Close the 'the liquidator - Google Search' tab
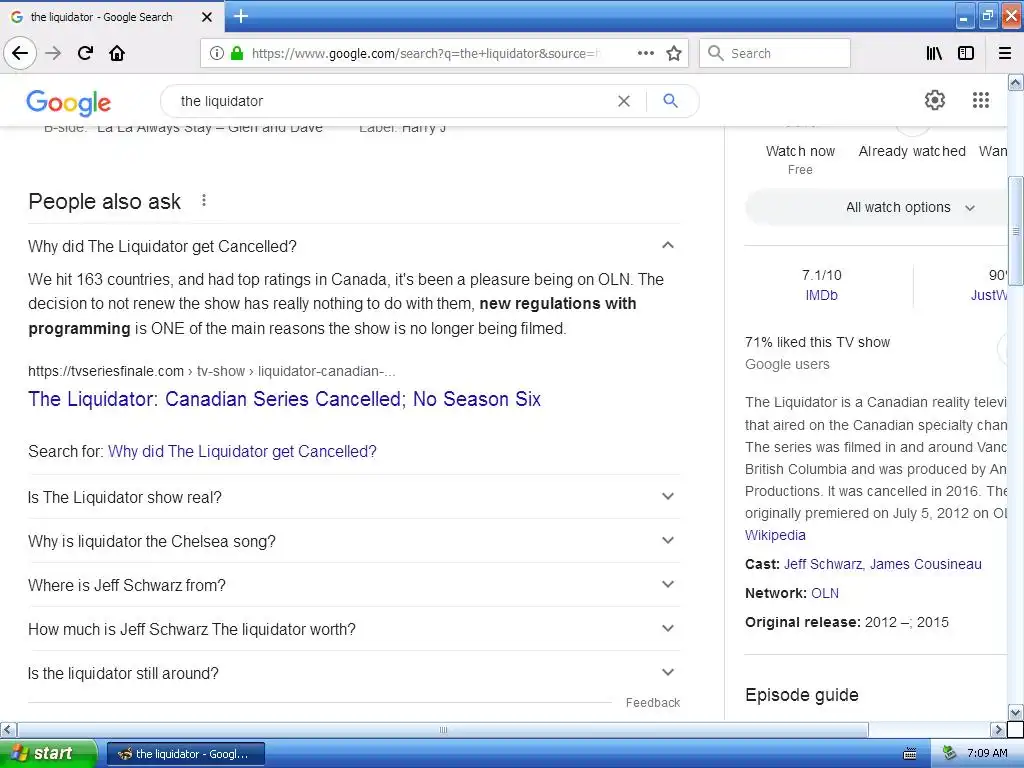 pos(206,17)
